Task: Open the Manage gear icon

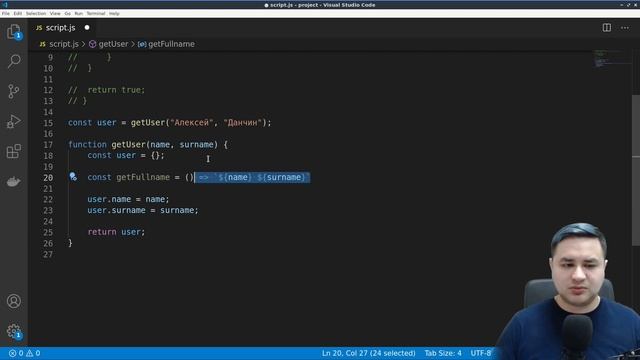Action: click(x=13, y=331)
